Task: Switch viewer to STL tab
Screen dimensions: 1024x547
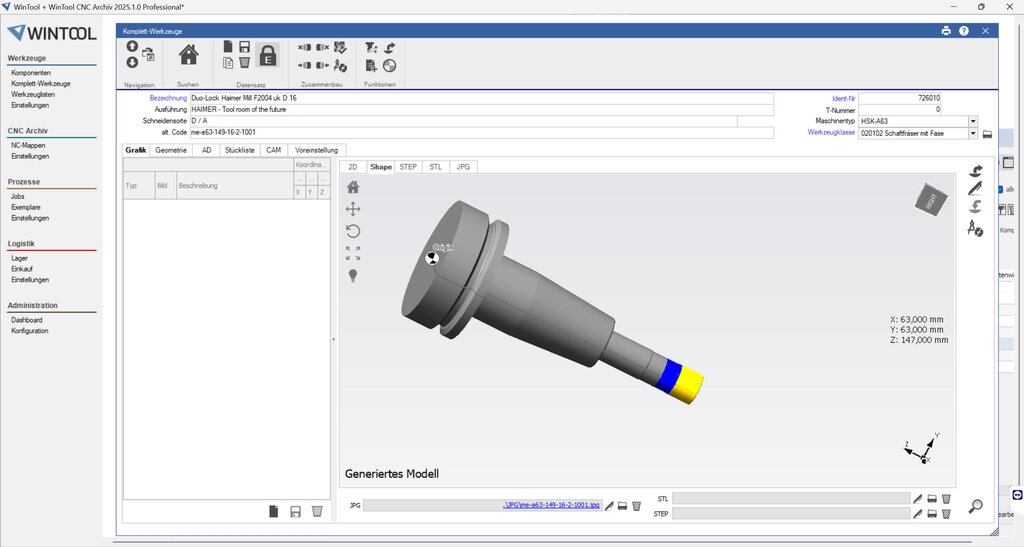Action: pos(436,167)
